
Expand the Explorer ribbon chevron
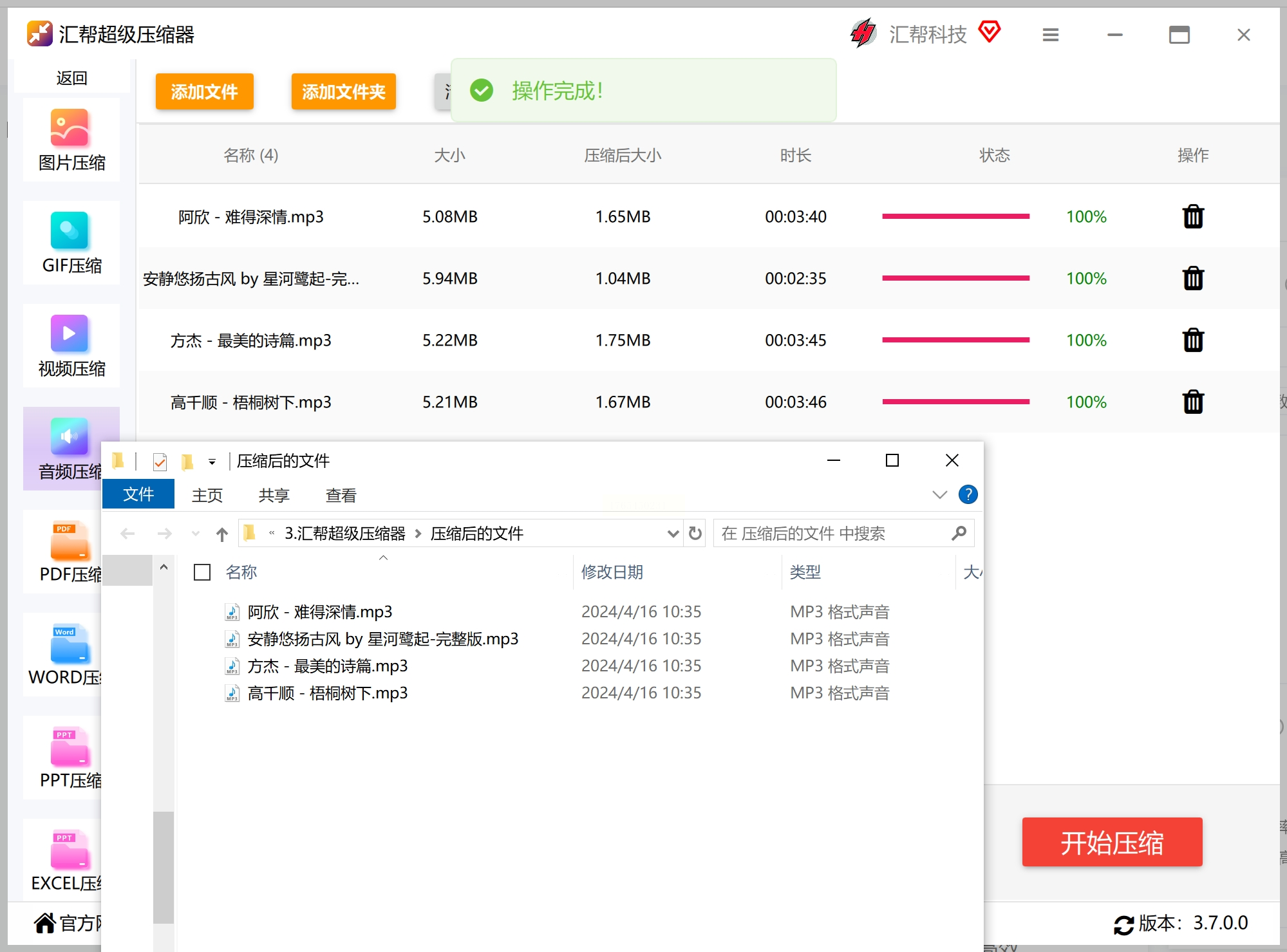pos(939,494)
